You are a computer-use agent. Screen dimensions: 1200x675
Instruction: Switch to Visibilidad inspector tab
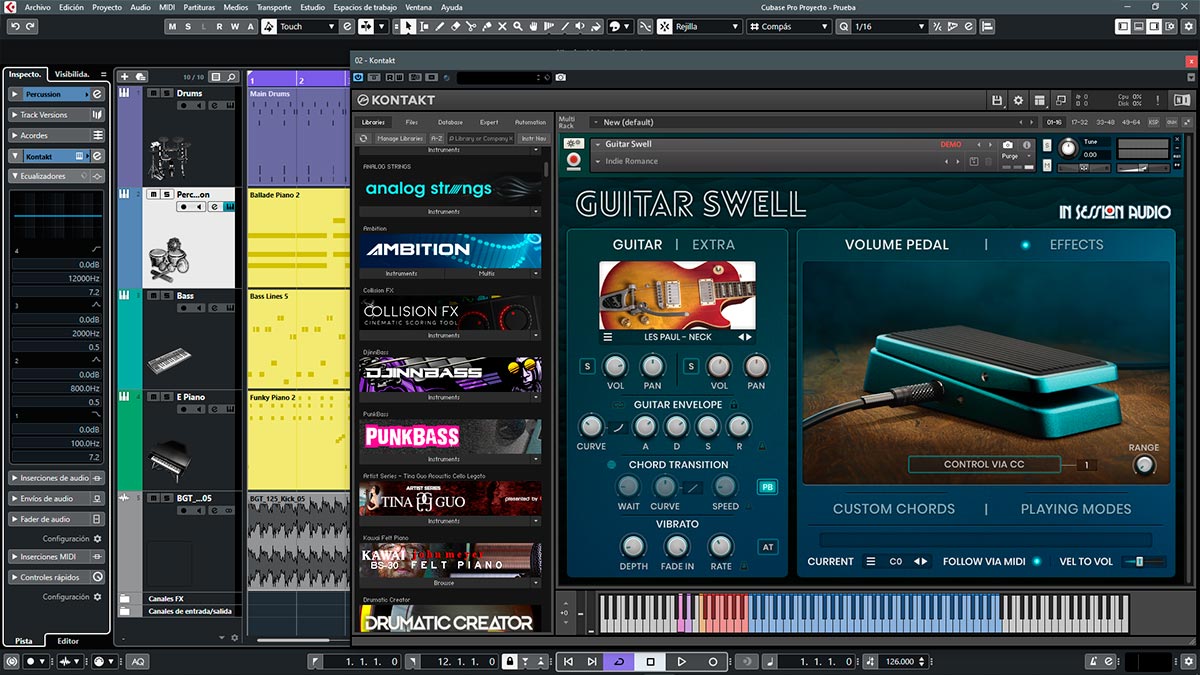72,74
